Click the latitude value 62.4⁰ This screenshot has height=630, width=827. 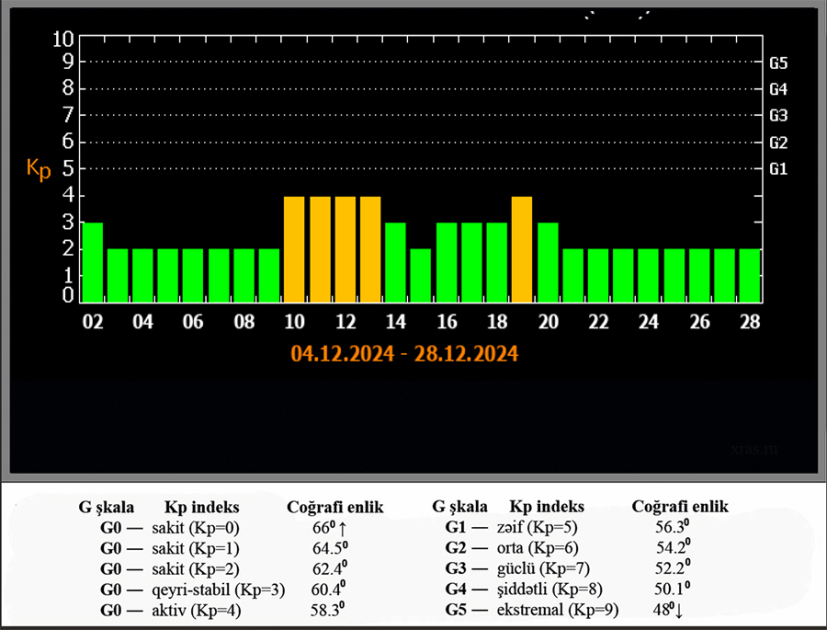[330, 569]
